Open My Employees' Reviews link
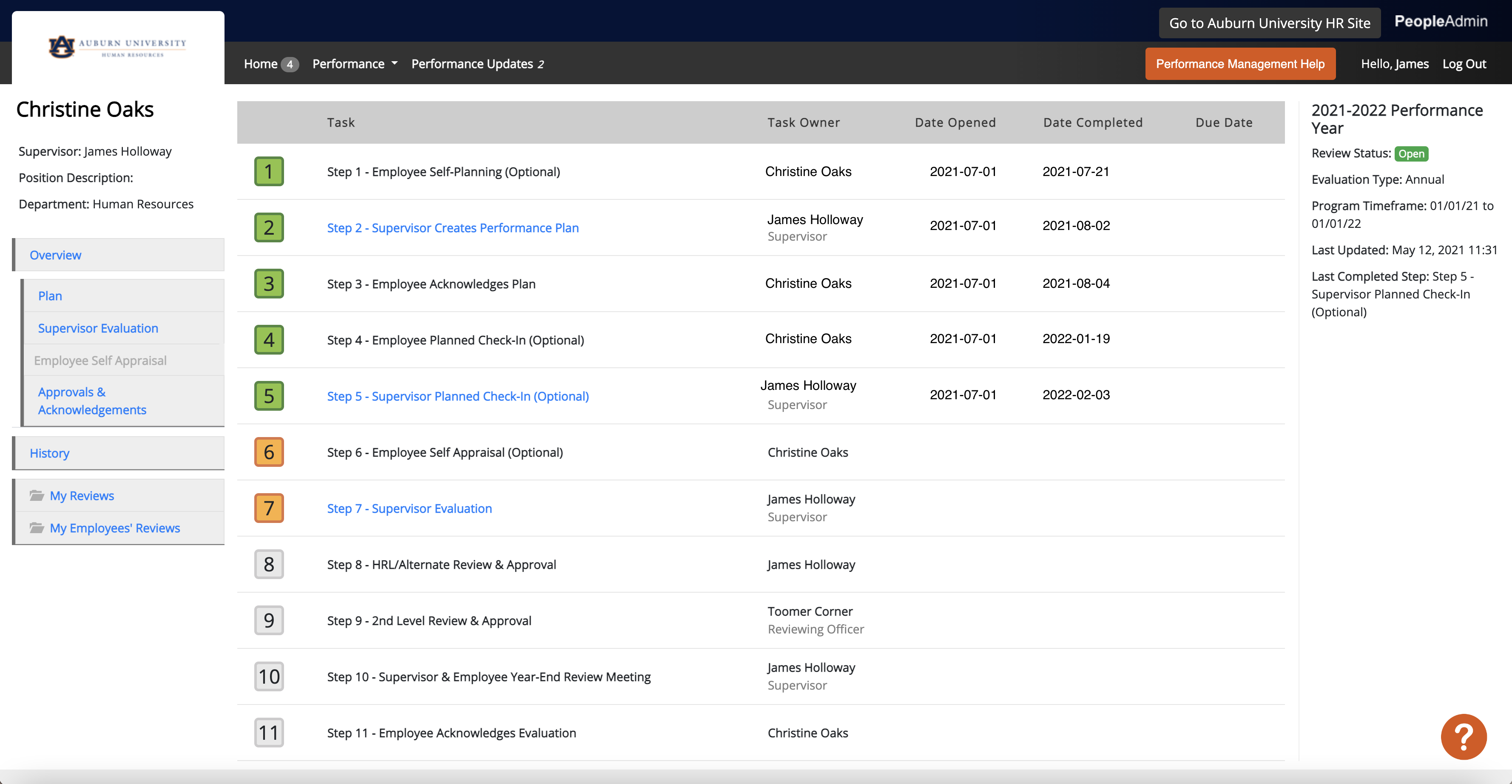 [x=115, y=528]
